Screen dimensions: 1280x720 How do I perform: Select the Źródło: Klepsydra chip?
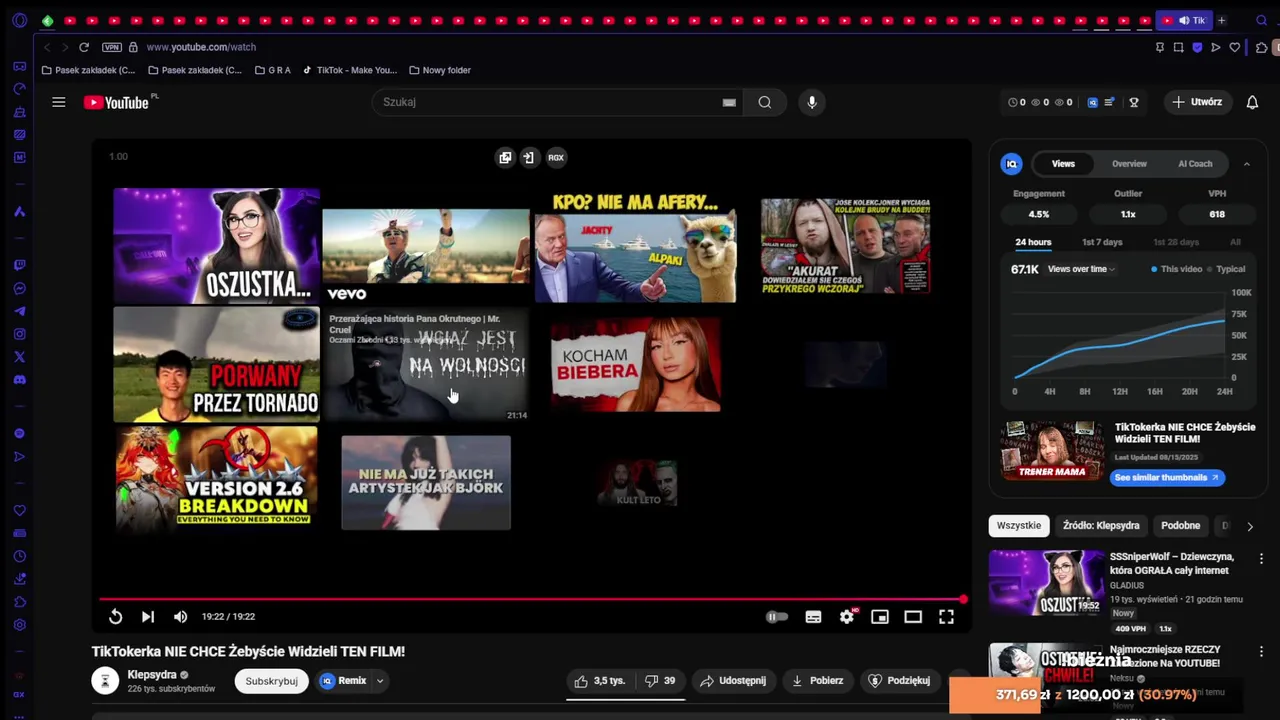pos(1101,526)
